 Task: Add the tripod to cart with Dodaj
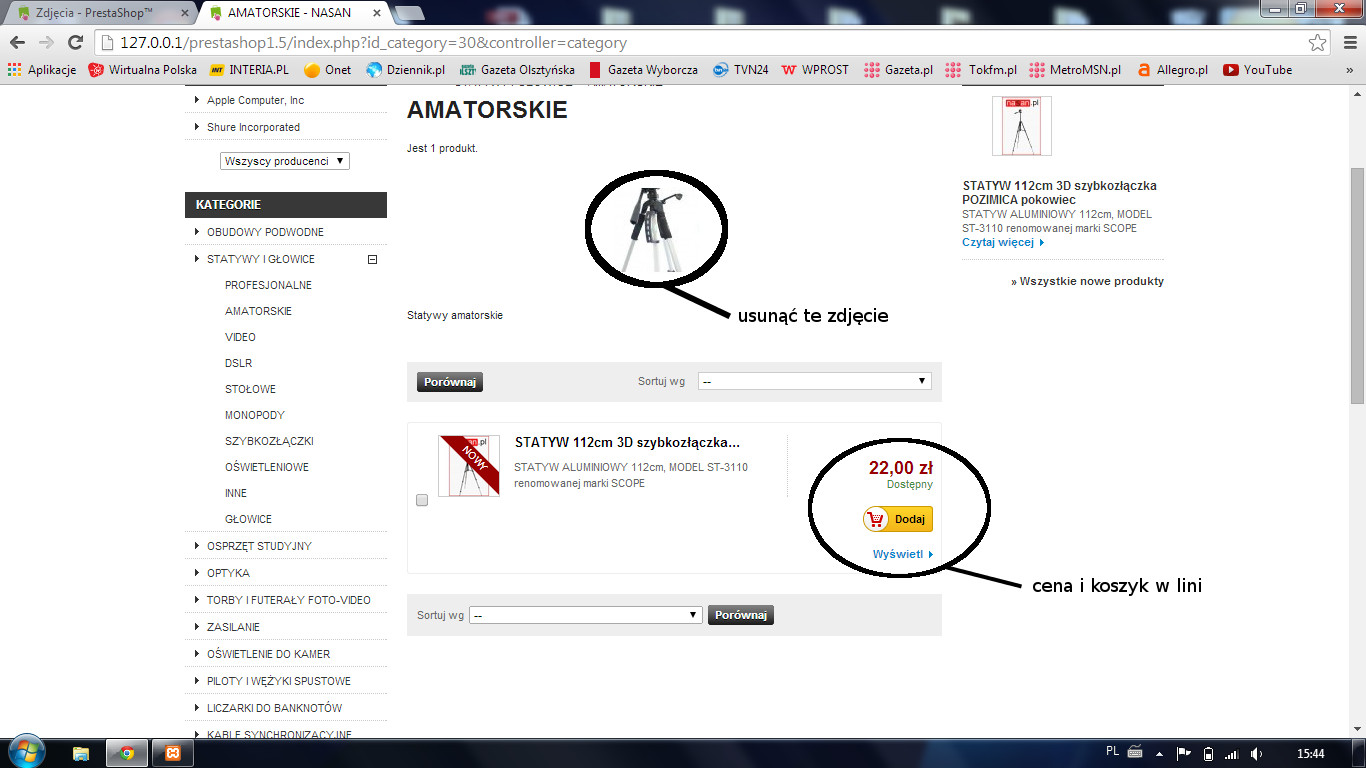(898, 519)
